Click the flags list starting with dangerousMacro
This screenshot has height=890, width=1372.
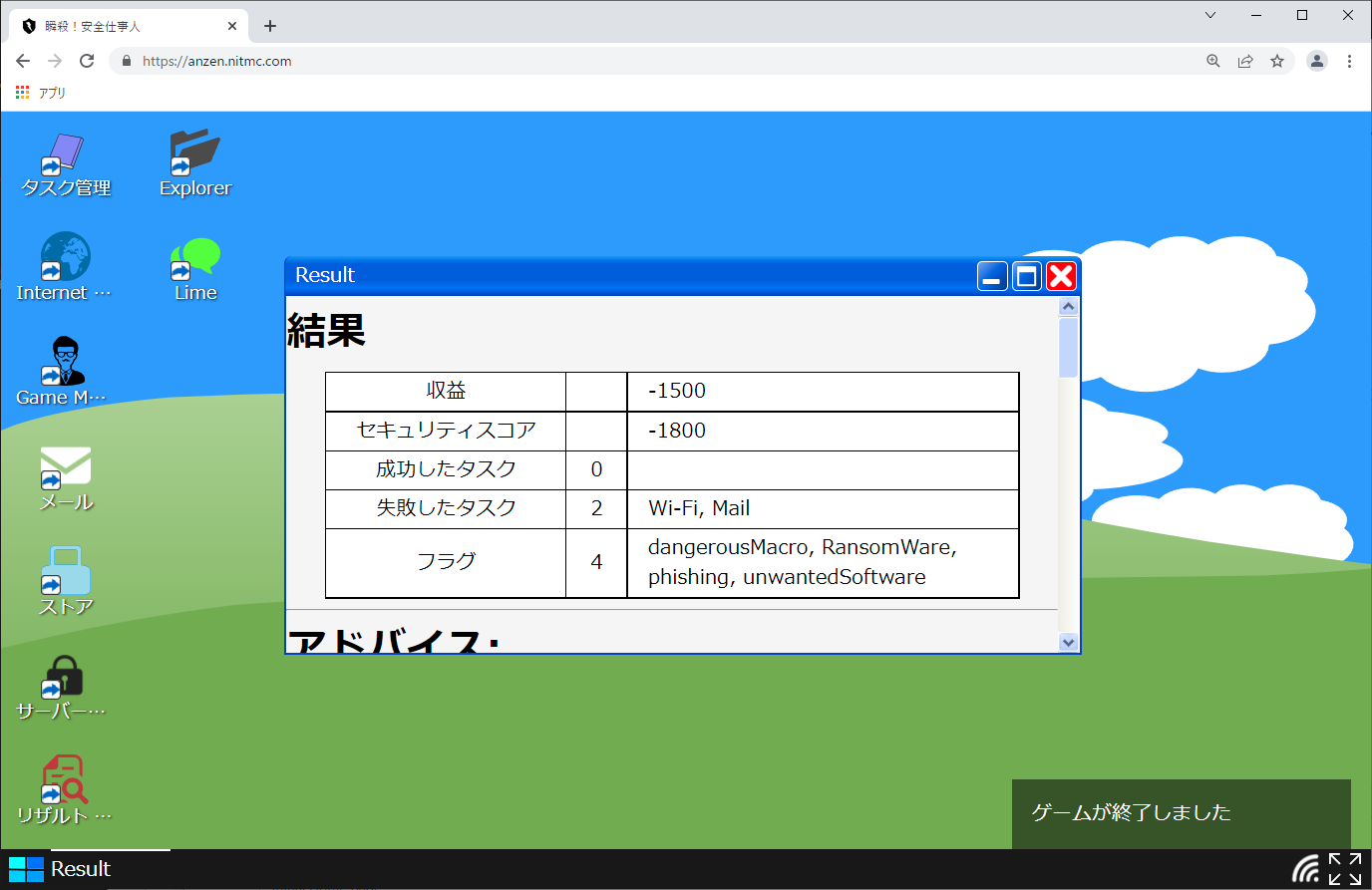[x=803, y=562]
